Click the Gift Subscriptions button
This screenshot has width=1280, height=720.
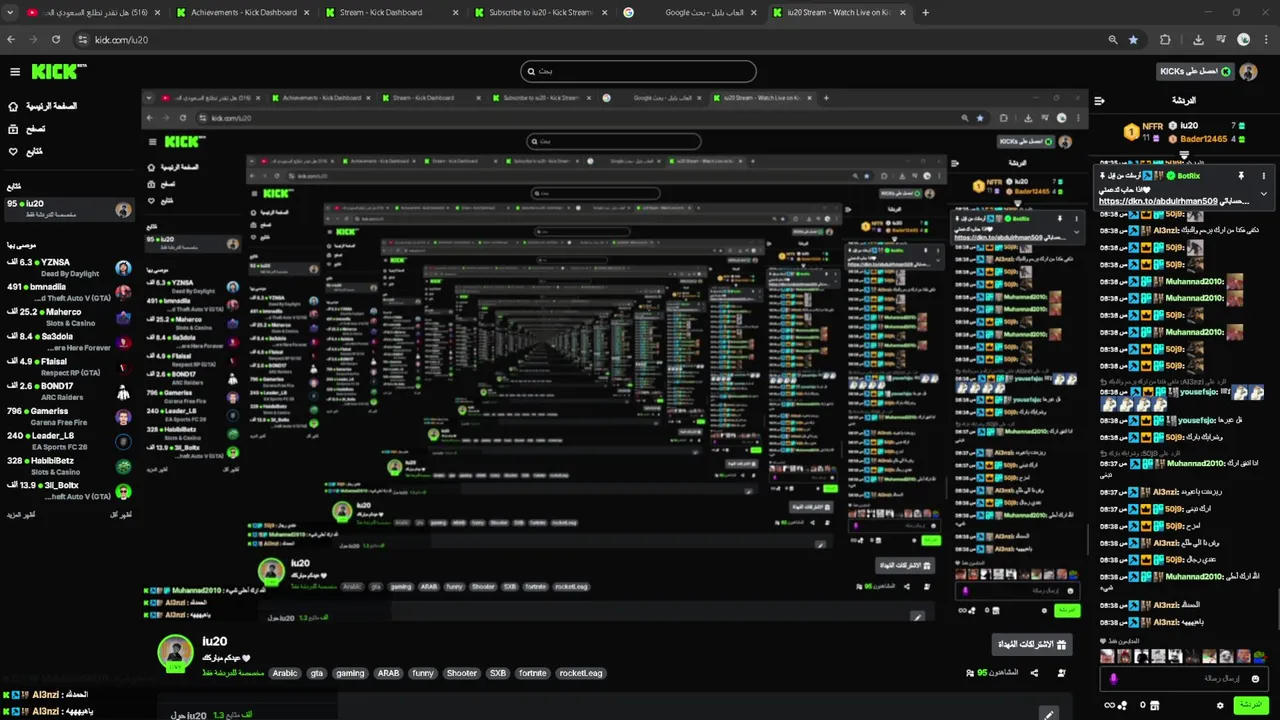click(x=1032, y=645)
